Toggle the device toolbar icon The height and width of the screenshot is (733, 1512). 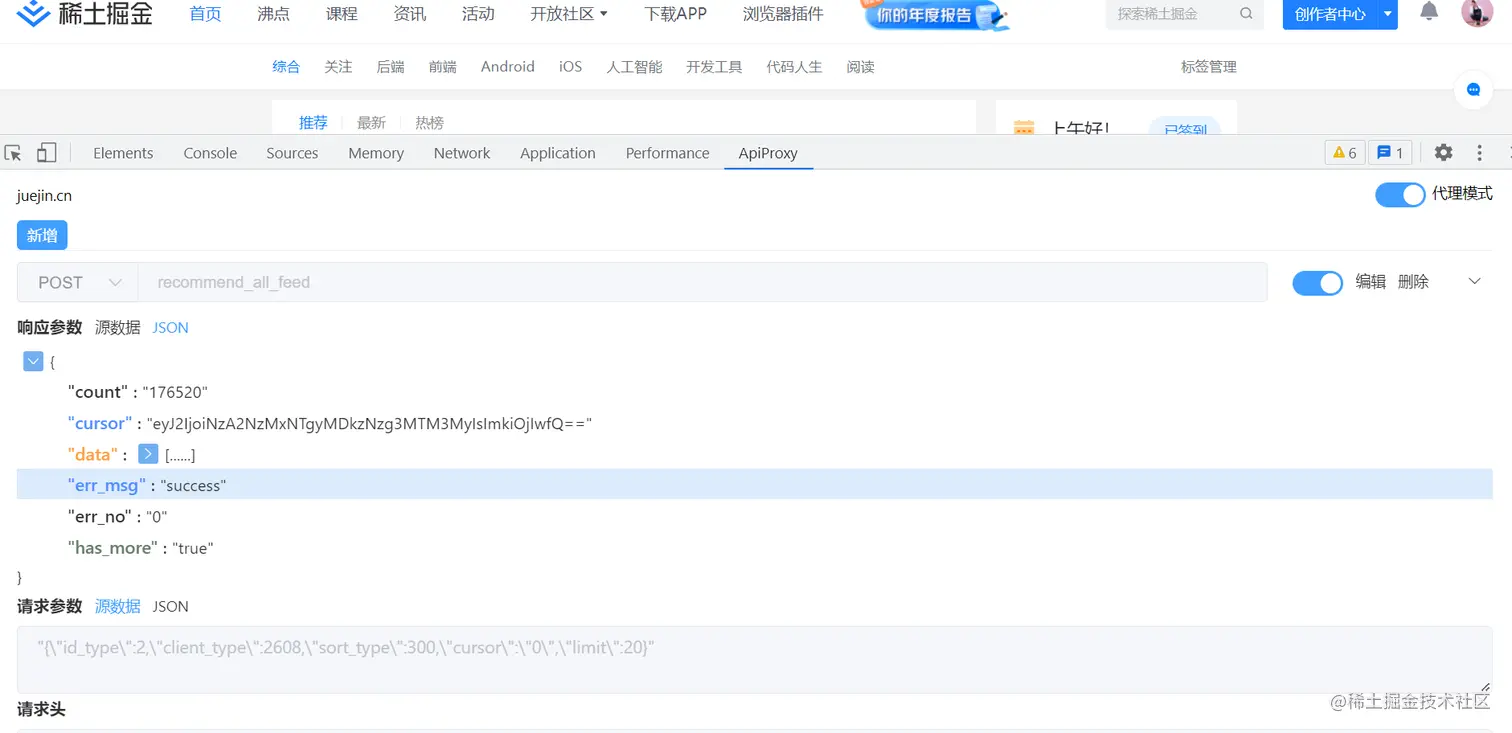(46, 153)
